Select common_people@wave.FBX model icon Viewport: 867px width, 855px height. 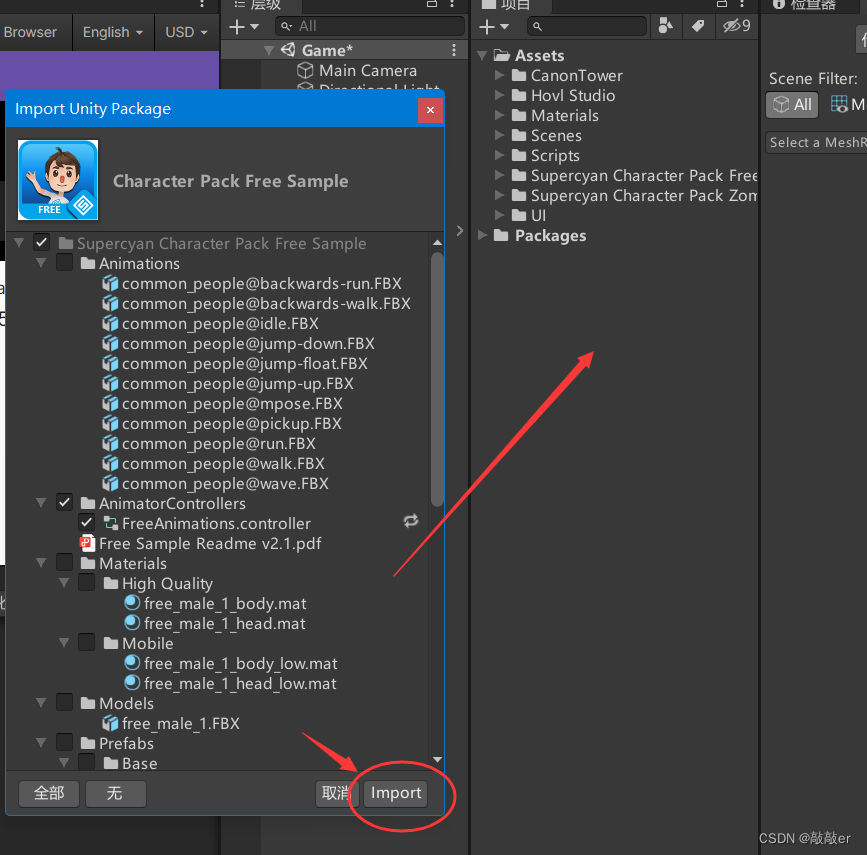click(110, 483)
